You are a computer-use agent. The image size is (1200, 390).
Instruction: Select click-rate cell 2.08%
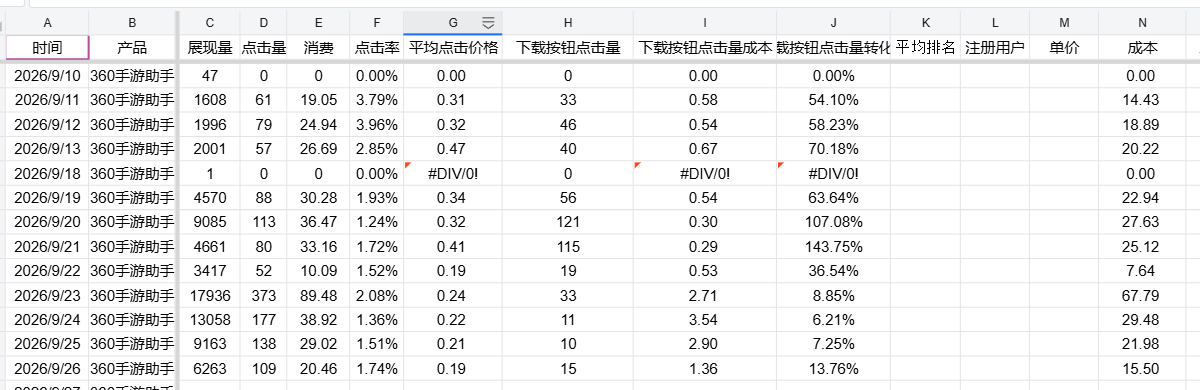coord(377,295)
